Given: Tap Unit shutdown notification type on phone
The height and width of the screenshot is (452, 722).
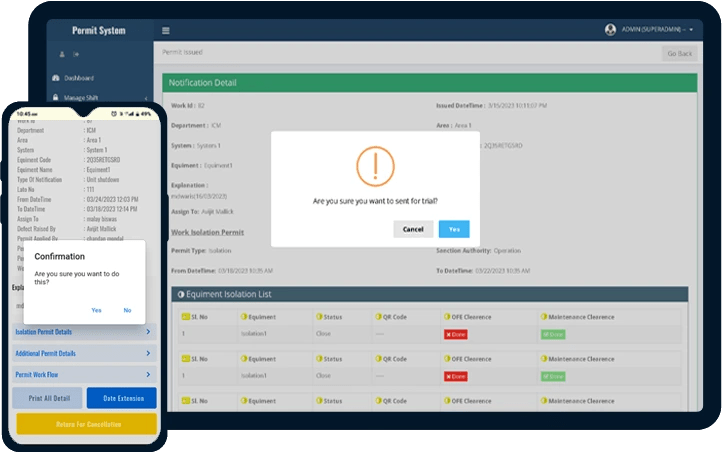Looking at the screenshot, I should point(103,180).
